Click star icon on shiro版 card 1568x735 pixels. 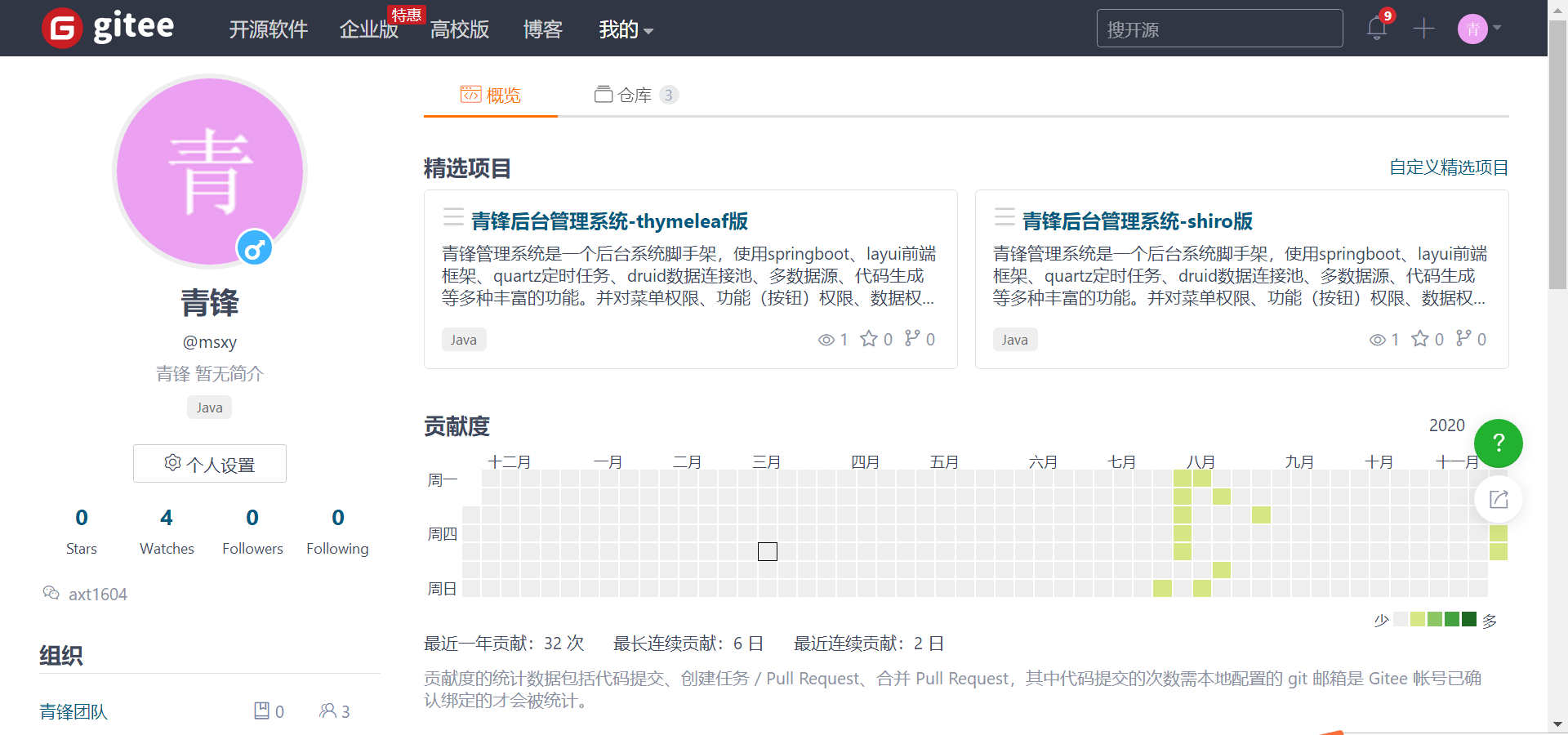pyautogui.click(x=1420, y=339)
